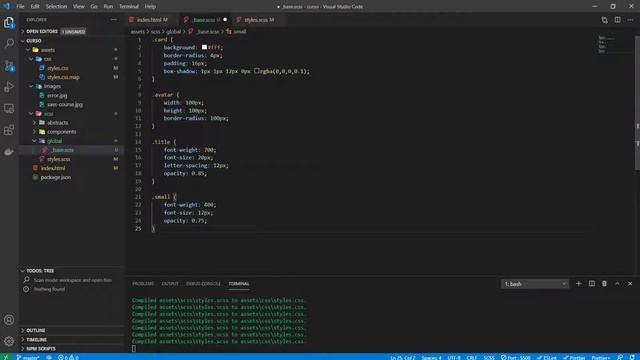Open the Explorer view in activity bar
Screen dimensions: 640x360
[x=9, y=22]
